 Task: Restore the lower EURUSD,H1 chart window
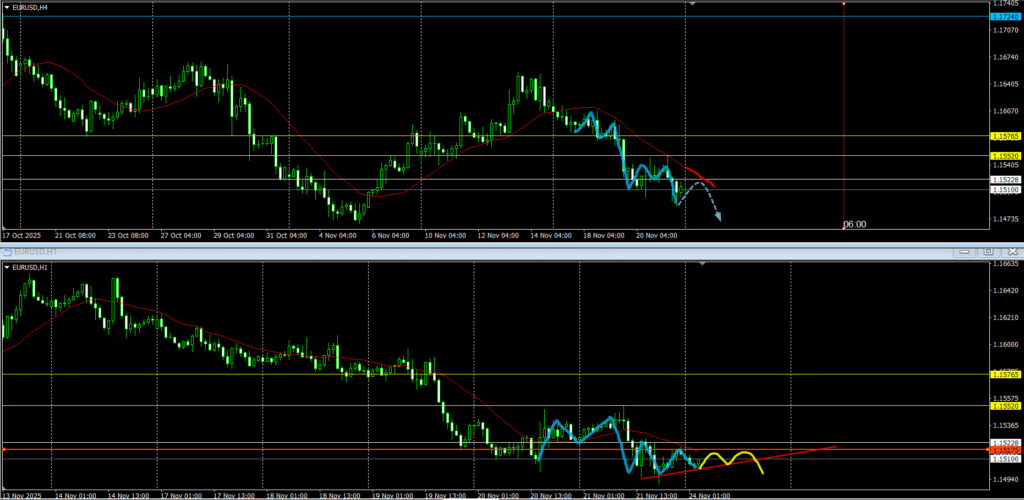[x=987, y=252]
